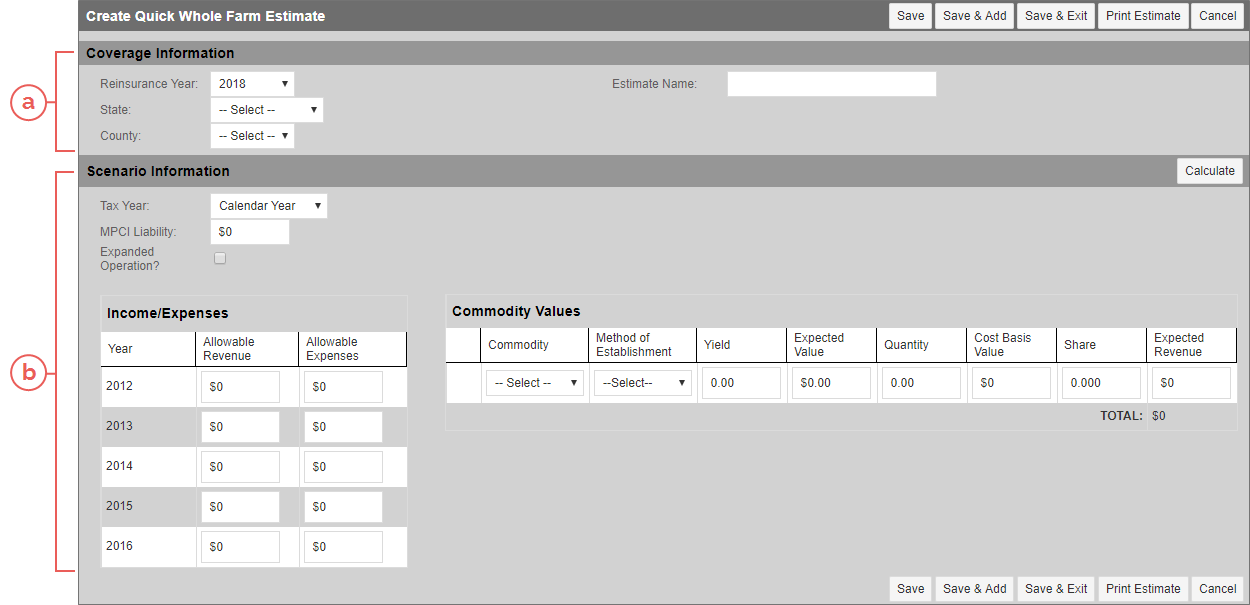Click Save & Add at the top
This screenshot has width=1250, height=605.
[x=973, y=15]
